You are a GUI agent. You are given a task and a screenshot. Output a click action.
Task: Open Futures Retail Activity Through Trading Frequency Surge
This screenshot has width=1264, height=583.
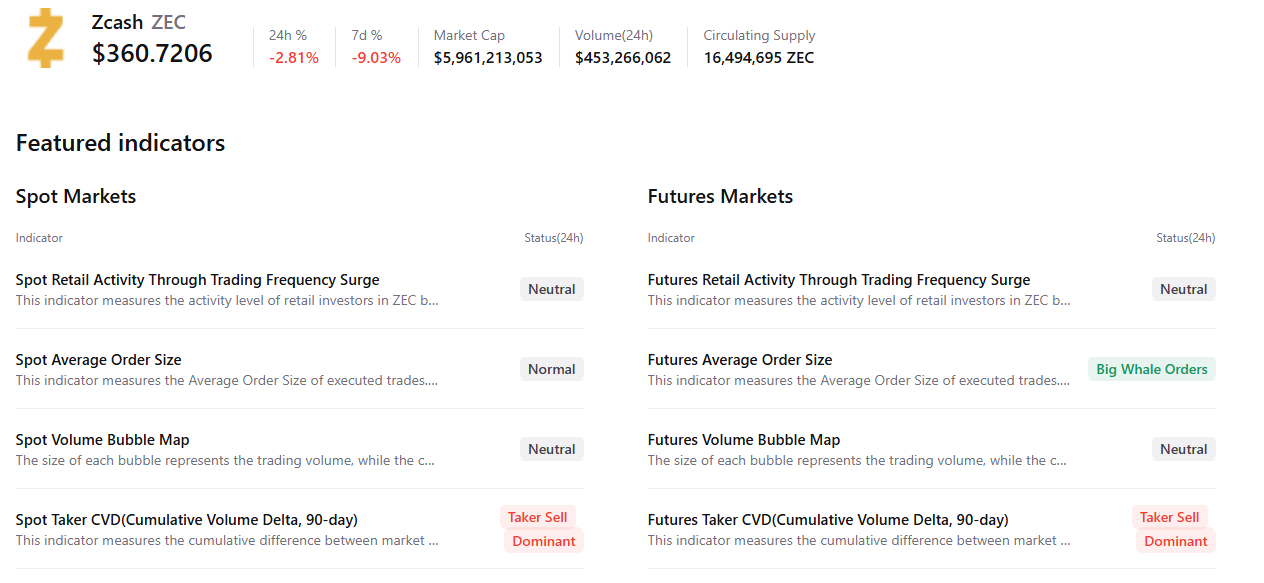click(838, 280)
